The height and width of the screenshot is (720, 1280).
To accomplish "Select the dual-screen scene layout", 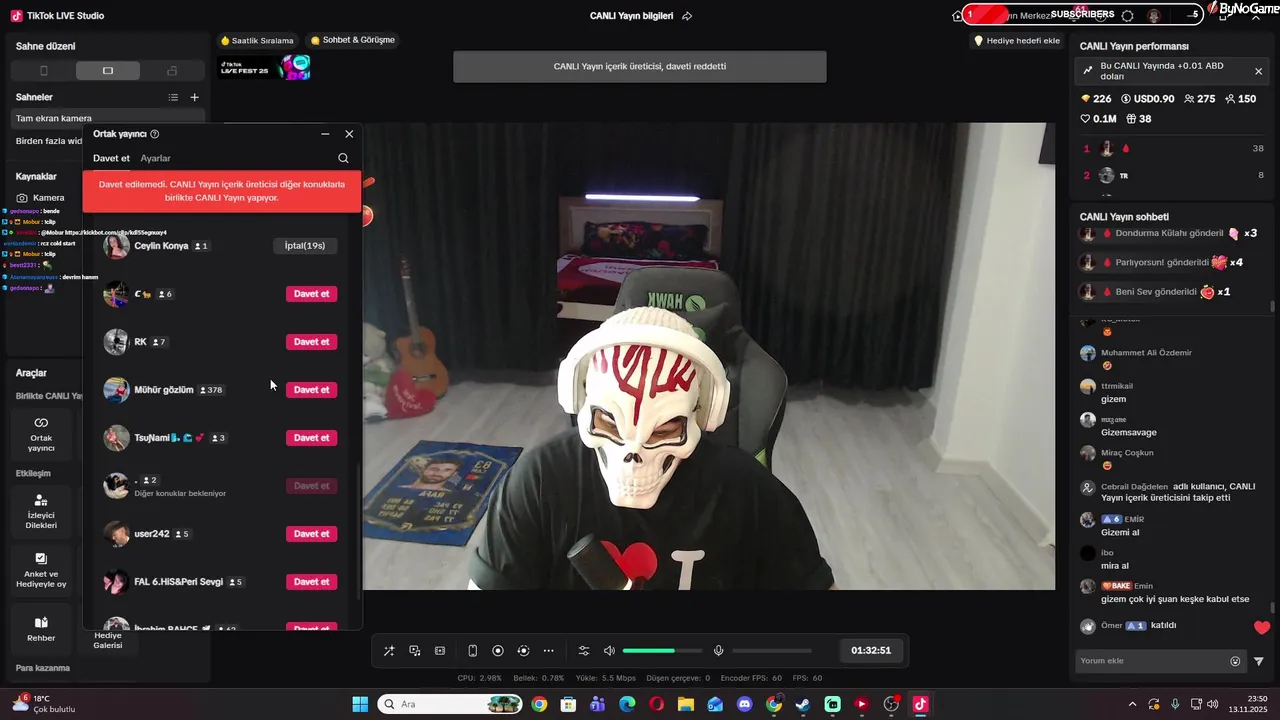I will point(172,71).
